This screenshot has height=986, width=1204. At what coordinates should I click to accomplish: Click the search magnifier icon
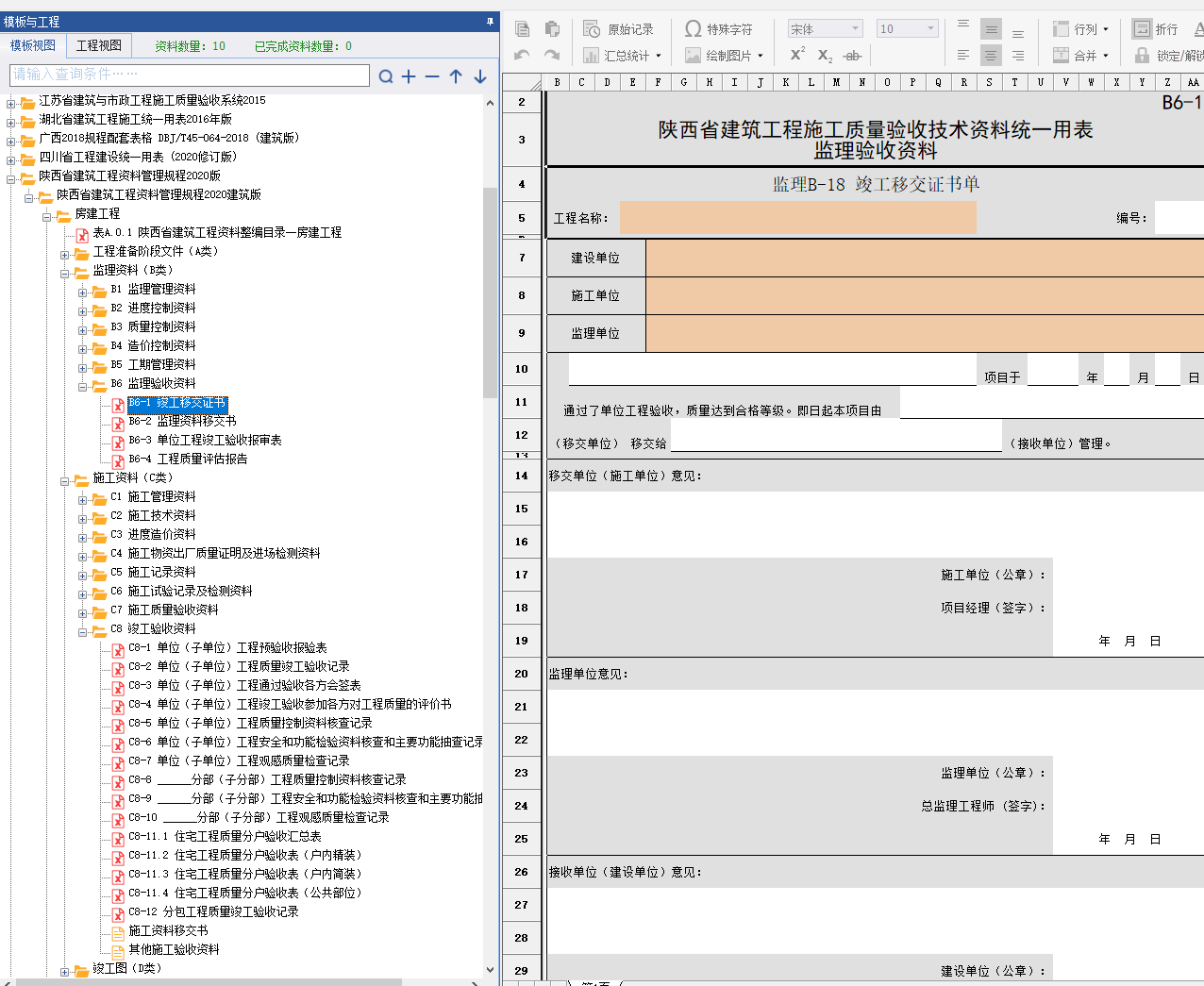(386, 76)
